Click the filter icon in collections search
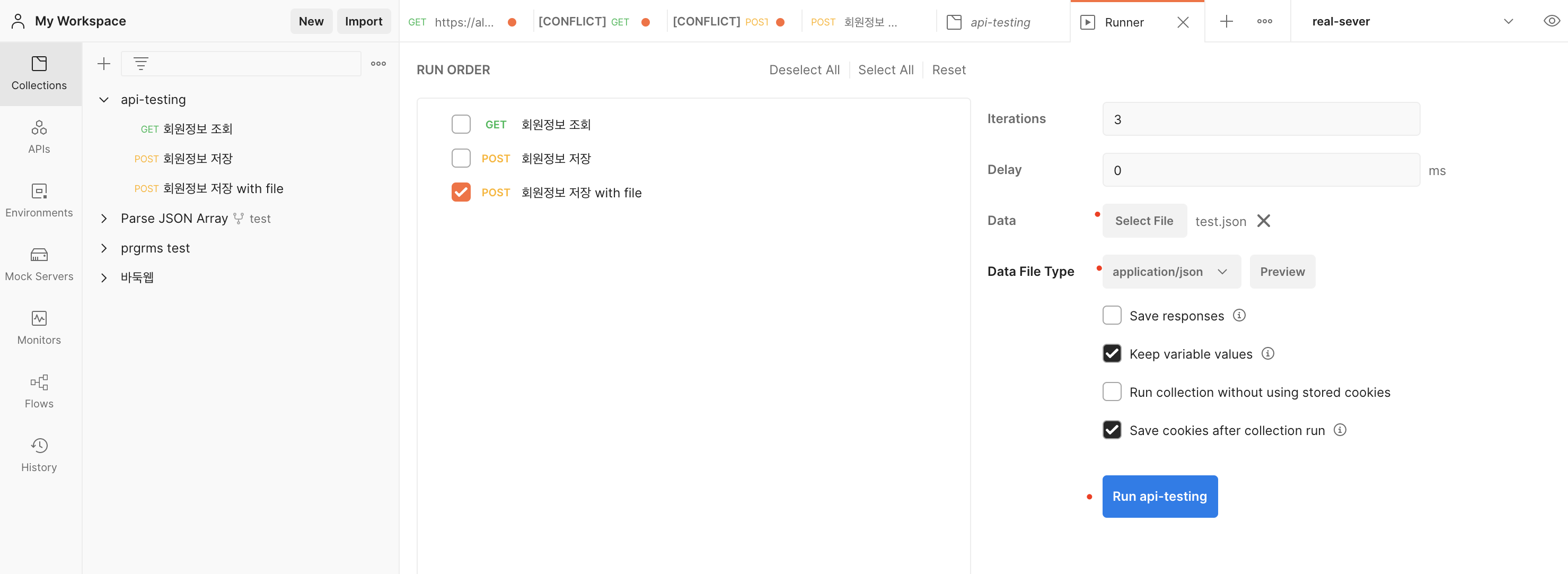The height and width of the screenshot is (574, 1568). 140,63
